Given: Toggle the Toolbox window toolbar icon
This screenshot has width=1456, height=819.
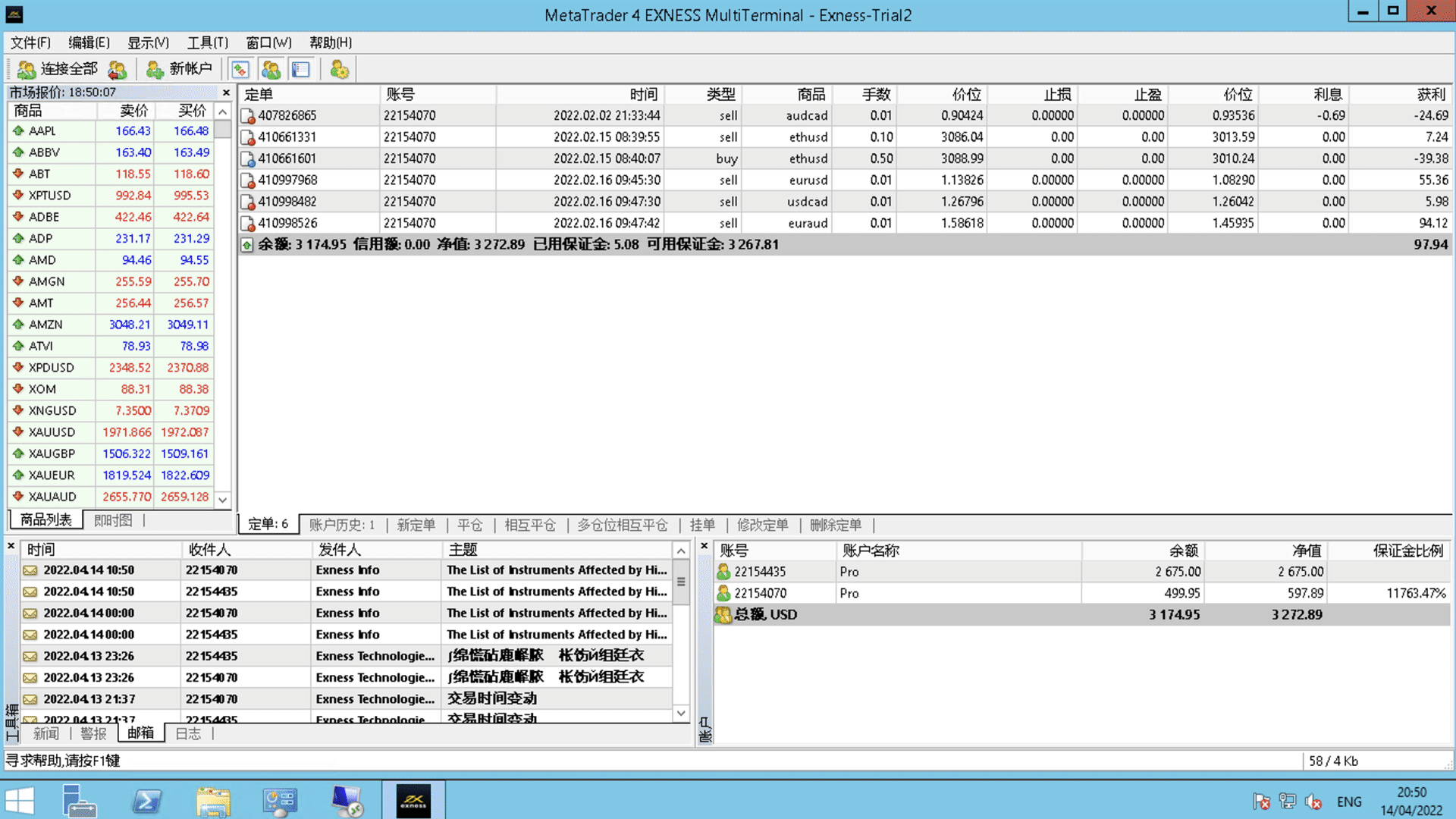Looking at the screenshot, I should (301, 70).
